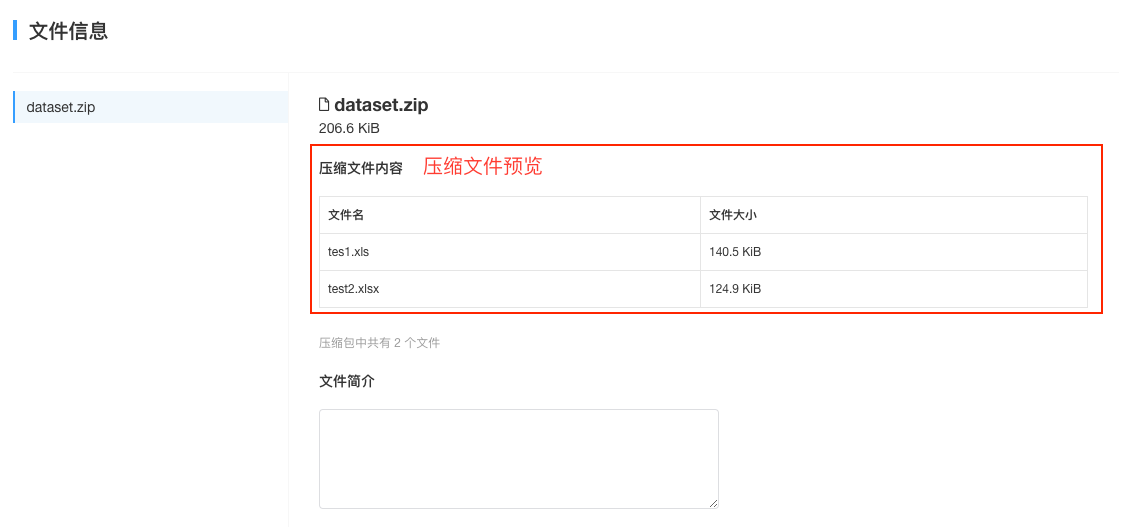Click the textarea resize handle corner
Screen dimensions: 1133x531
(x=714, y=504)
